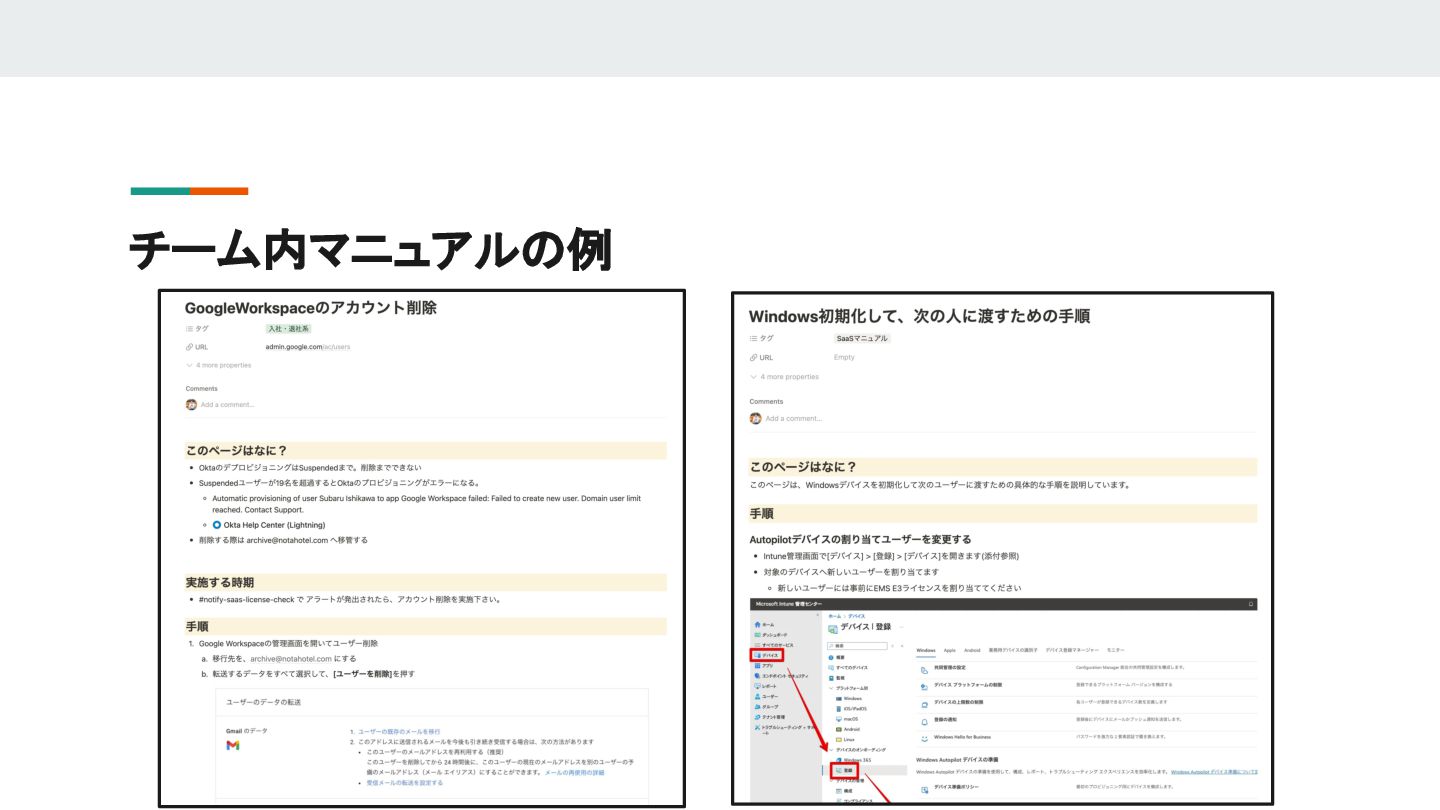Click the 実施する時期 heading
1440x810 pixels.
pos(219,582)
